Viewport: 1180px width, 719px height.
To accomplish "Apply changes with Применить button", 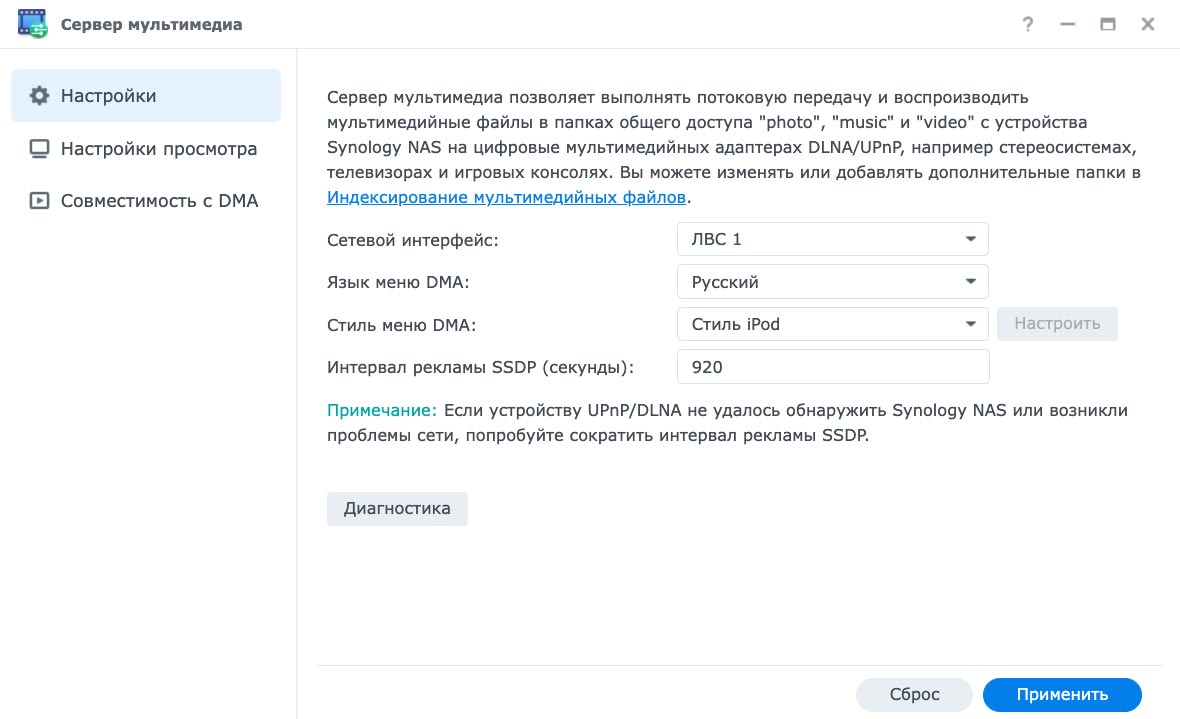I will click(x=1062, y=694).
